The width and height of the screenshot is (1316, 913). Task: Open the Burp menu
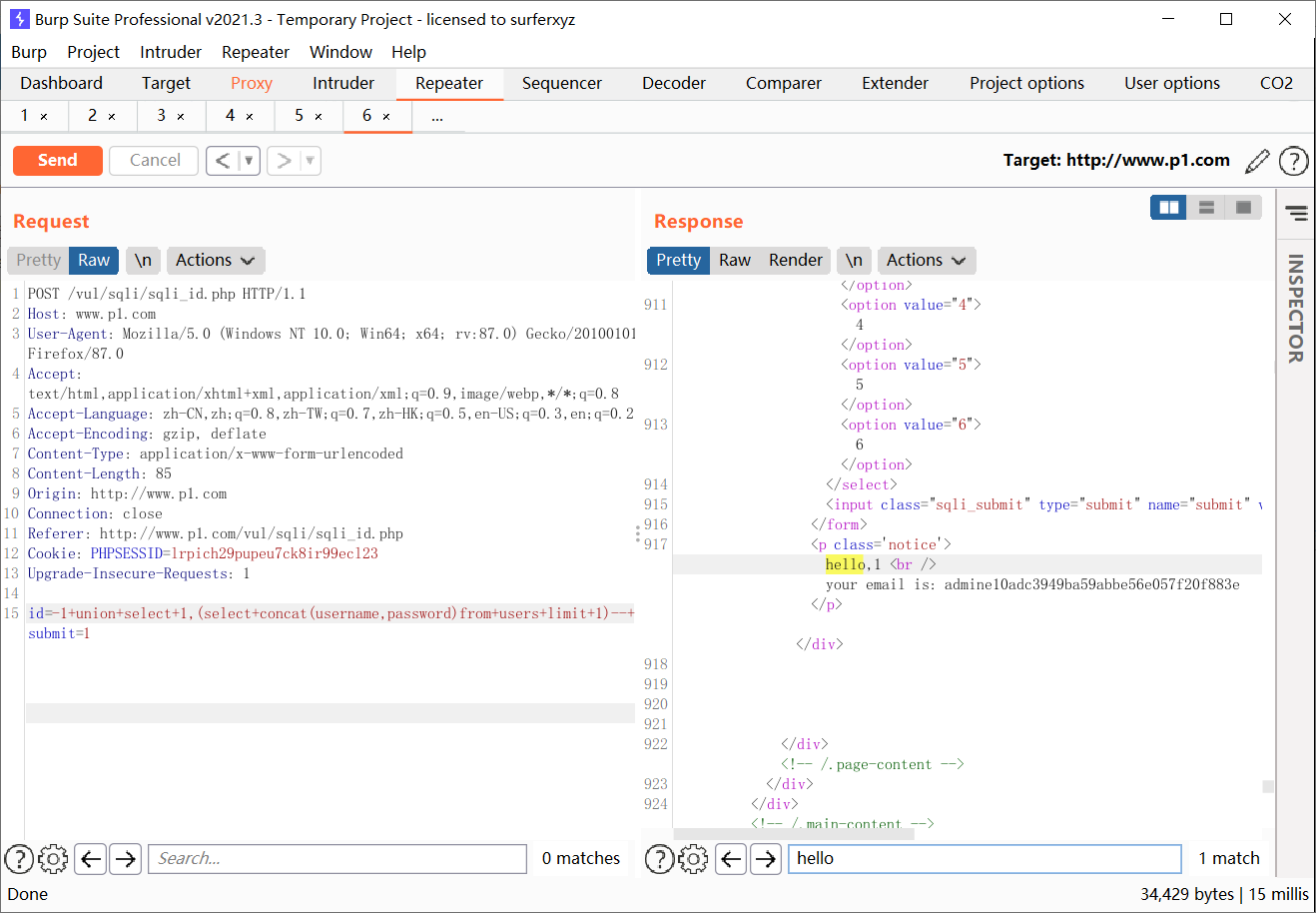pos(29,52)
